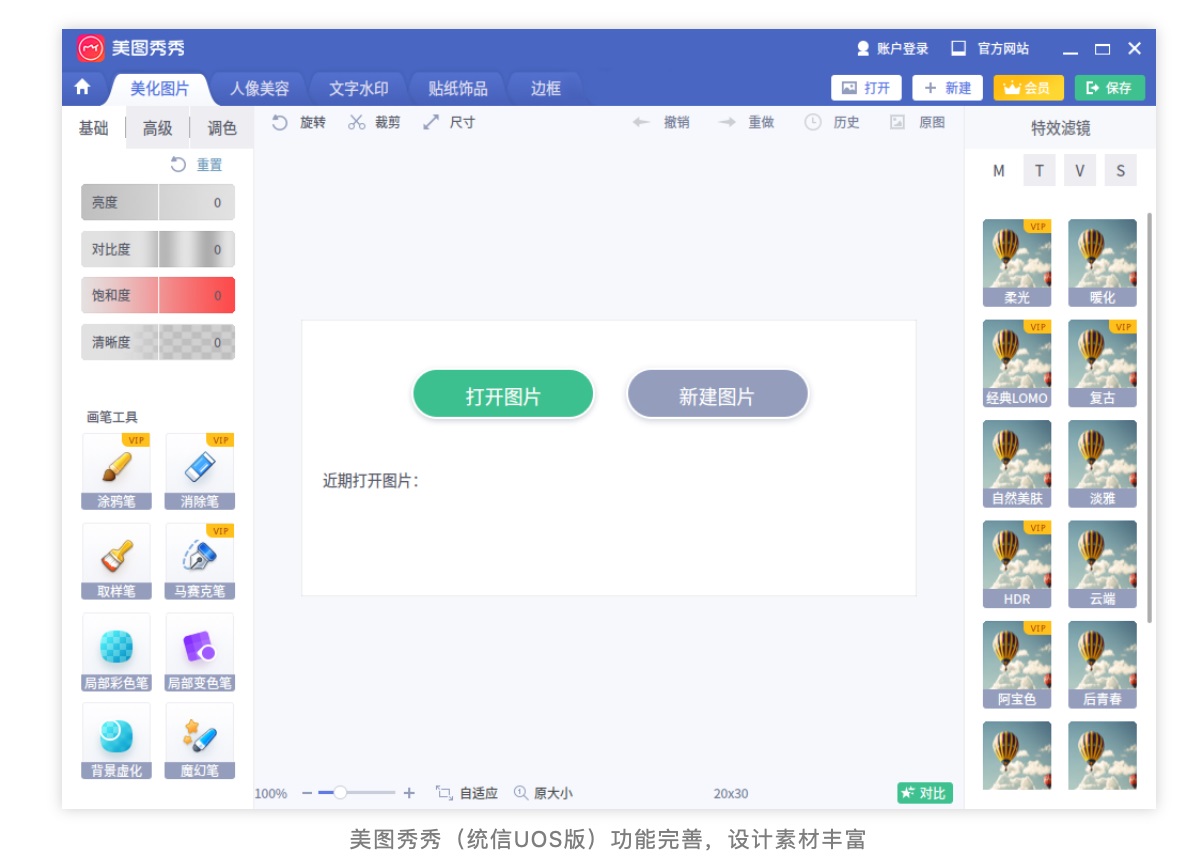The width and height of the screenshot is (1194, 868).
Task: Click the green 保存 save button
Action: 1109,88
